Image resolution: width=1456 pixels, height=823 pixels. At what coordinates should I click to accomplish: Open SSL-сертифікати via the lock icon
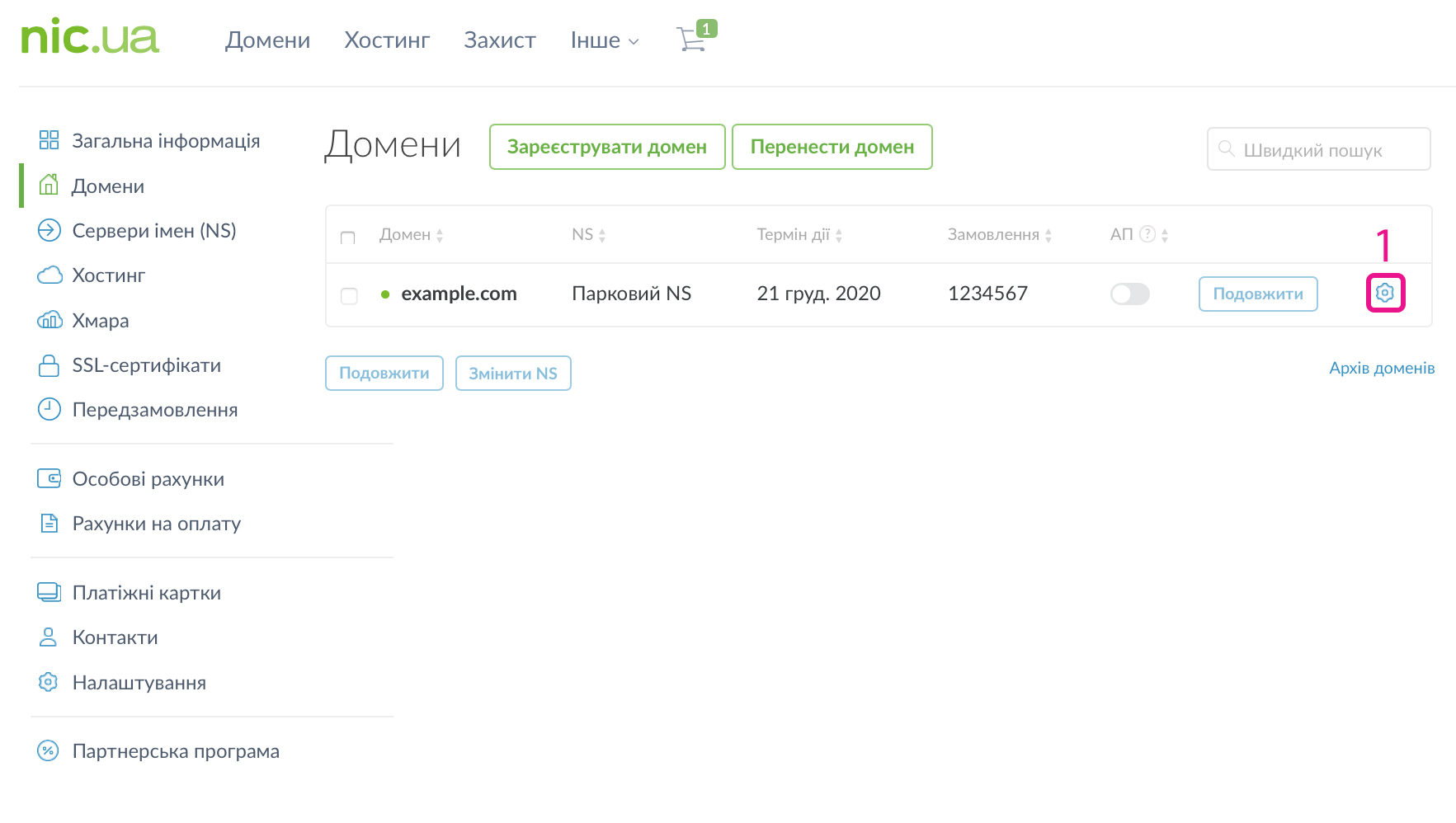[49, 365]
